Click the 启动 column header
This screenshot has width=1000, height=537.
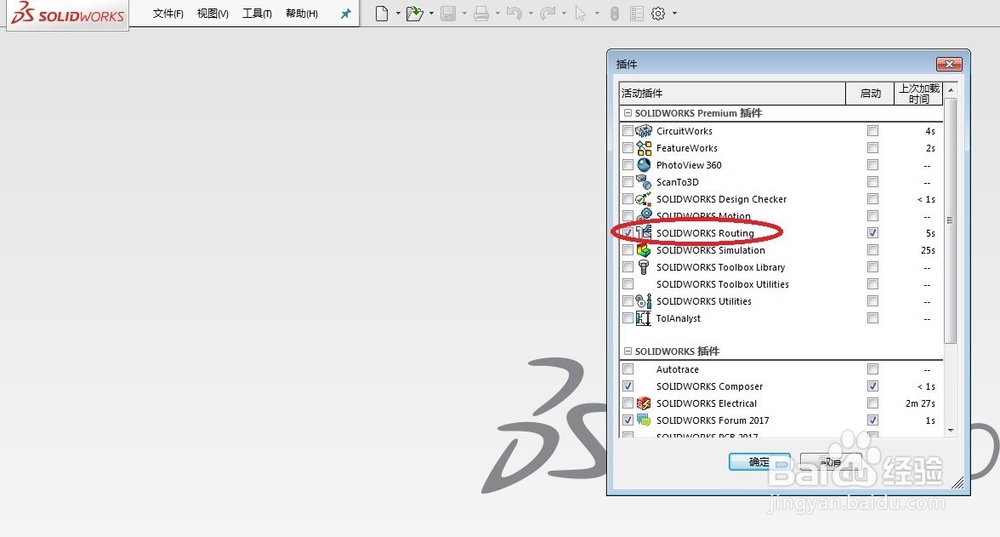coord(869,93)
